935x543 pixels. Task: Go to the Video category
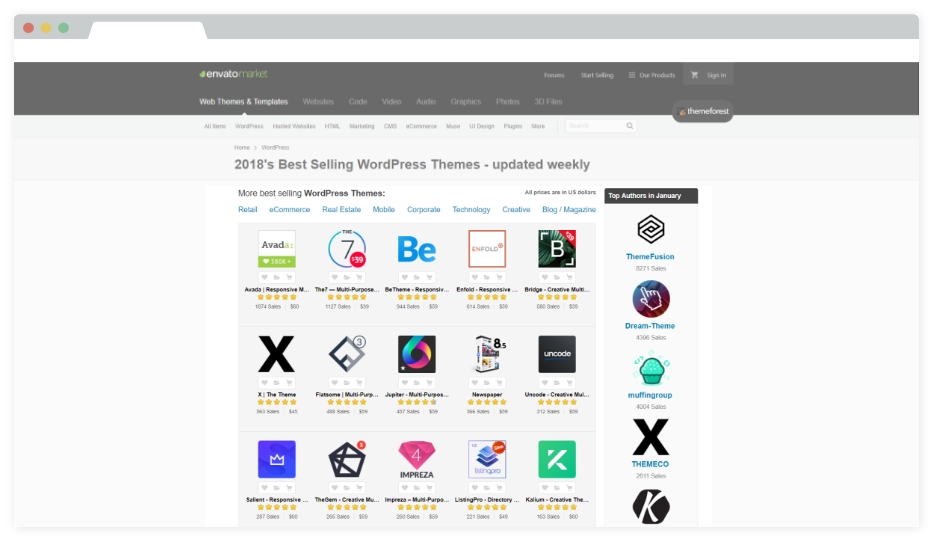[x=391, y=101]
